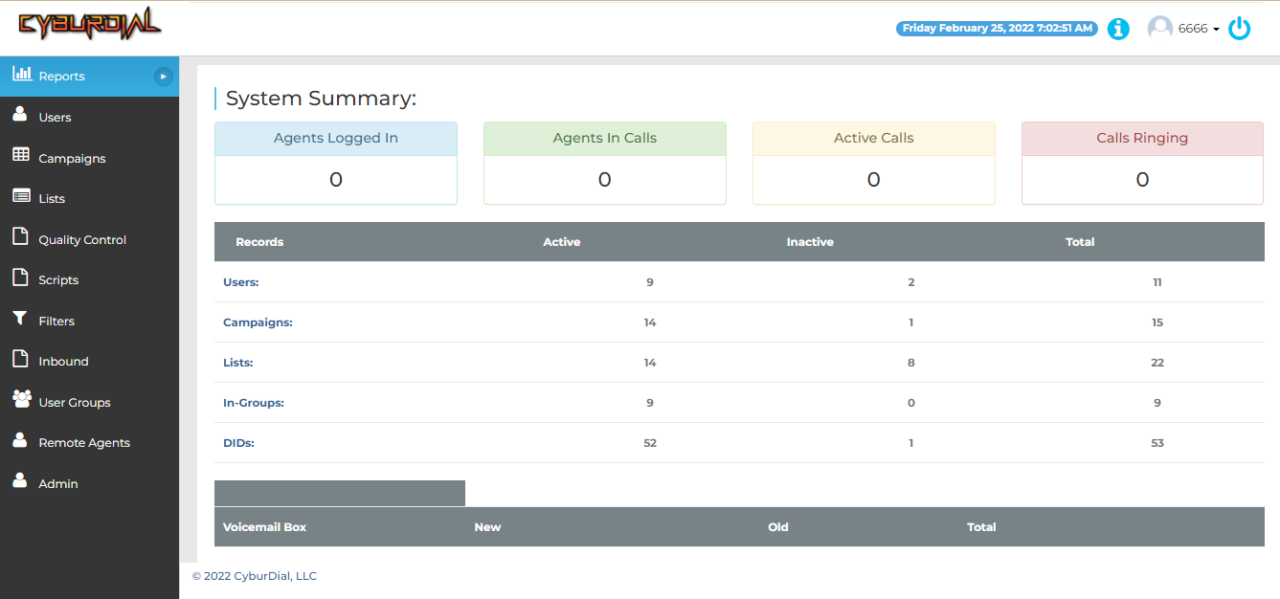The image size is (1280, 599).
Task: Click the Filters funnel icon
Action: (20, 320)
